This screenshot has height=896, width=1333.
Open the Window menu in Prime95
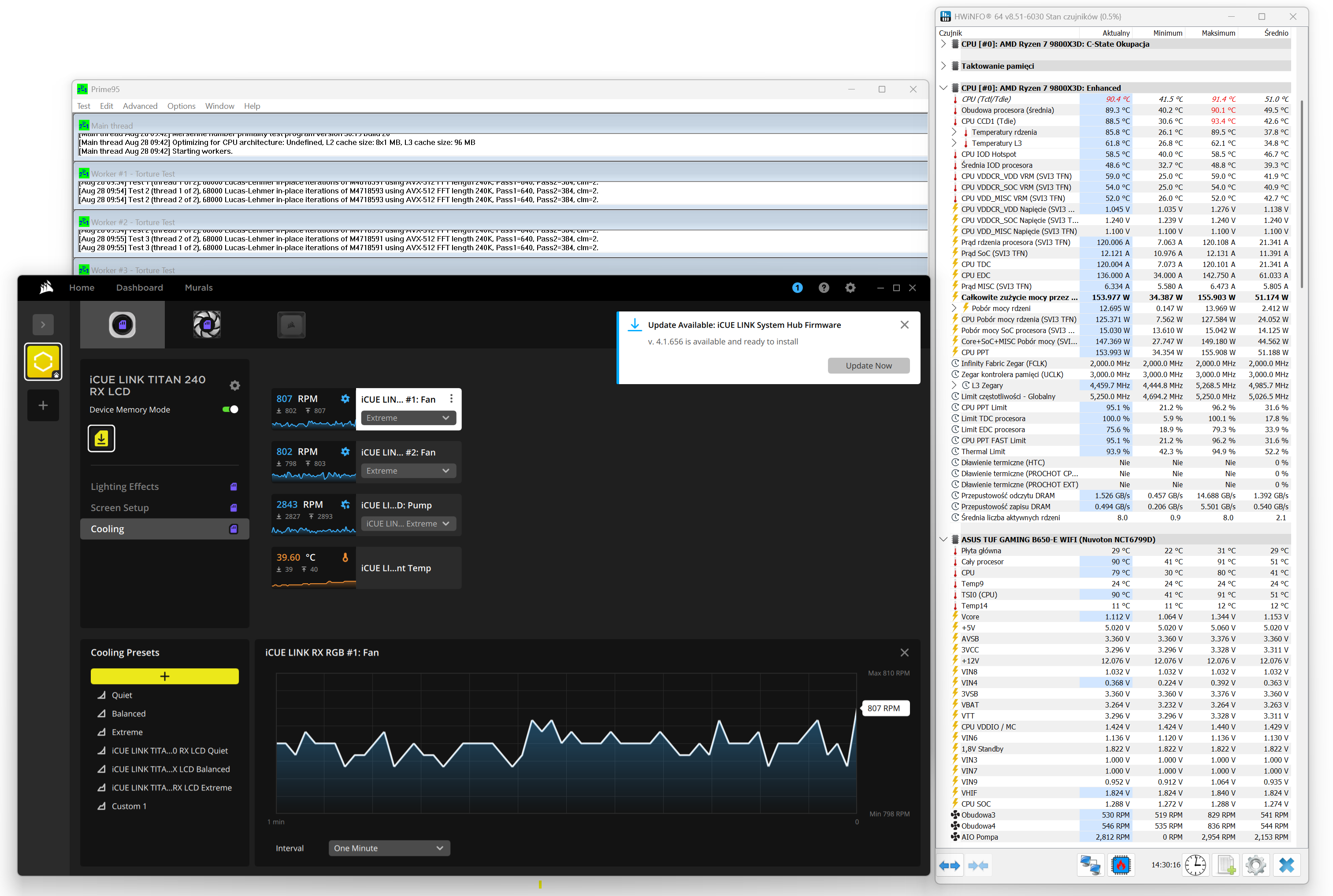coord(220,106)
